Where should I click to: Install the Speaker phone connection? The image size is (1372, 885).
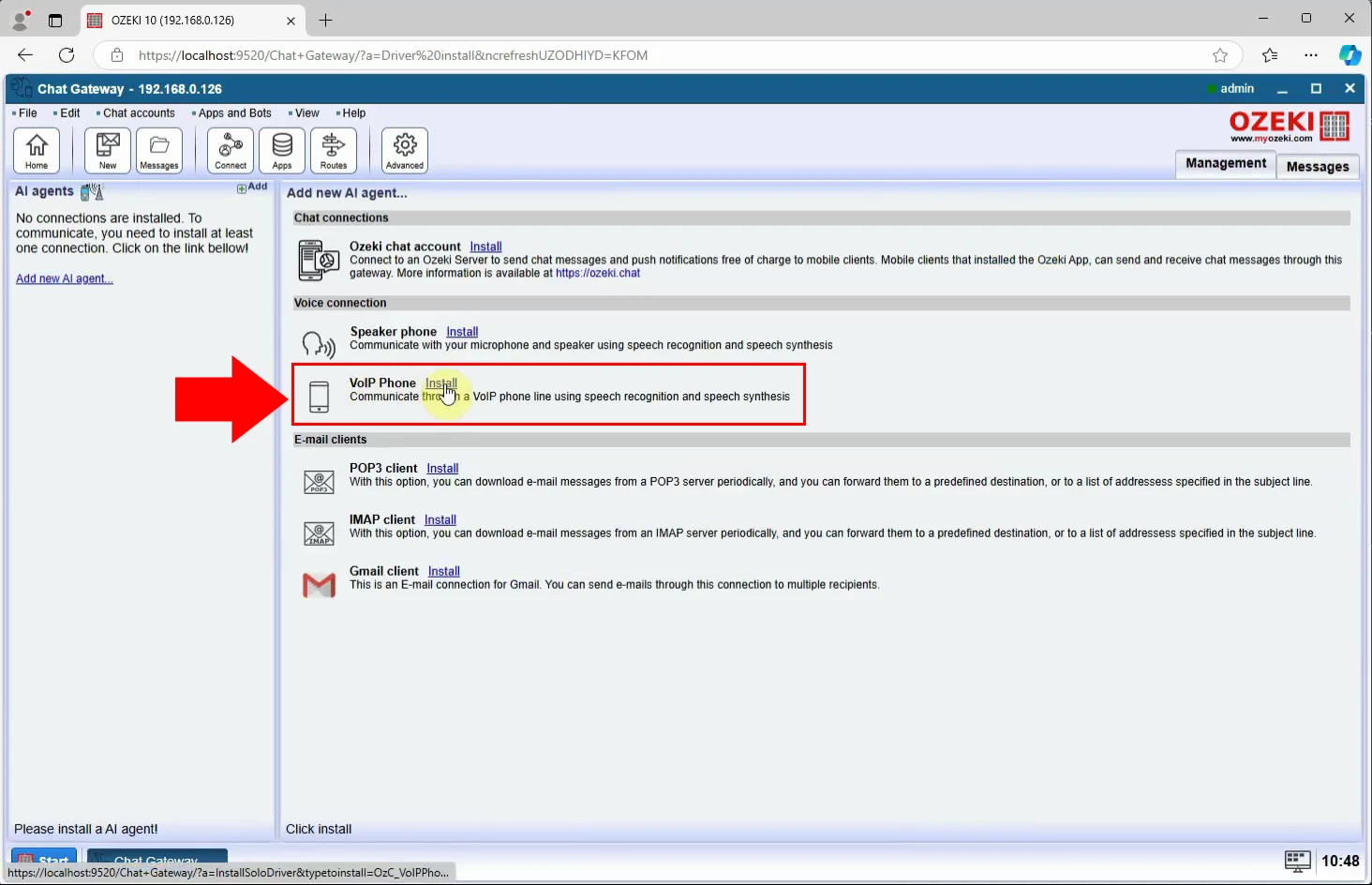point(462,332)
